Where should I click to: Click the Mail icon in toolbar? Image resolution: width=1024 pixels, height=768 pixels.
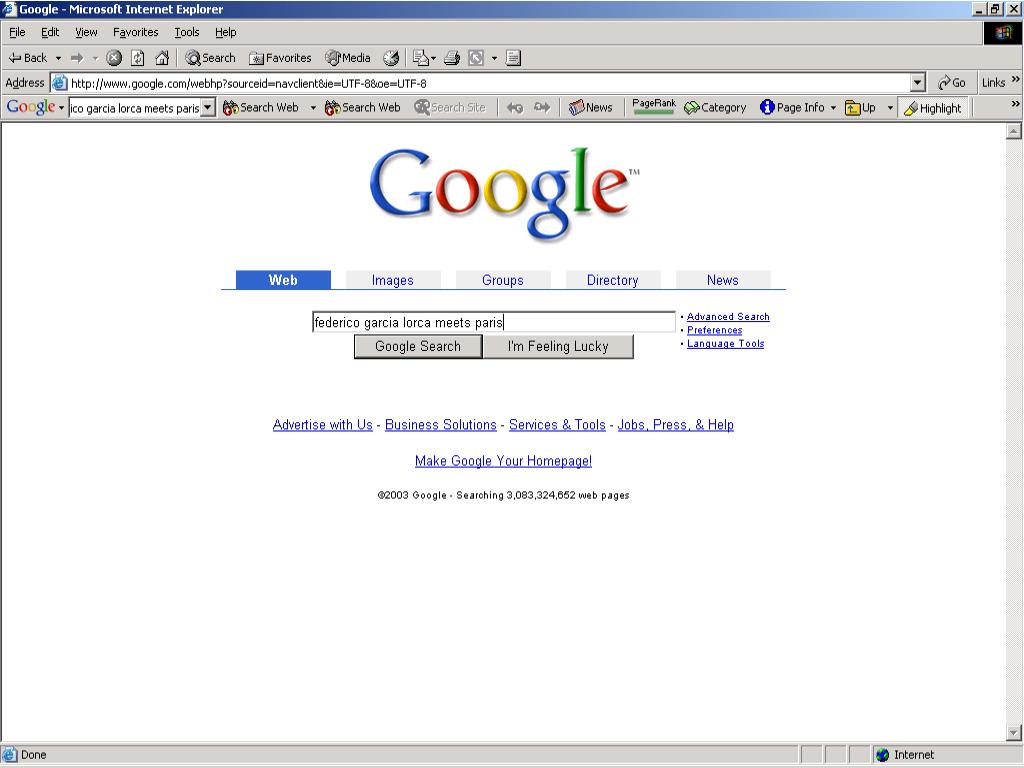coord(420,58)
